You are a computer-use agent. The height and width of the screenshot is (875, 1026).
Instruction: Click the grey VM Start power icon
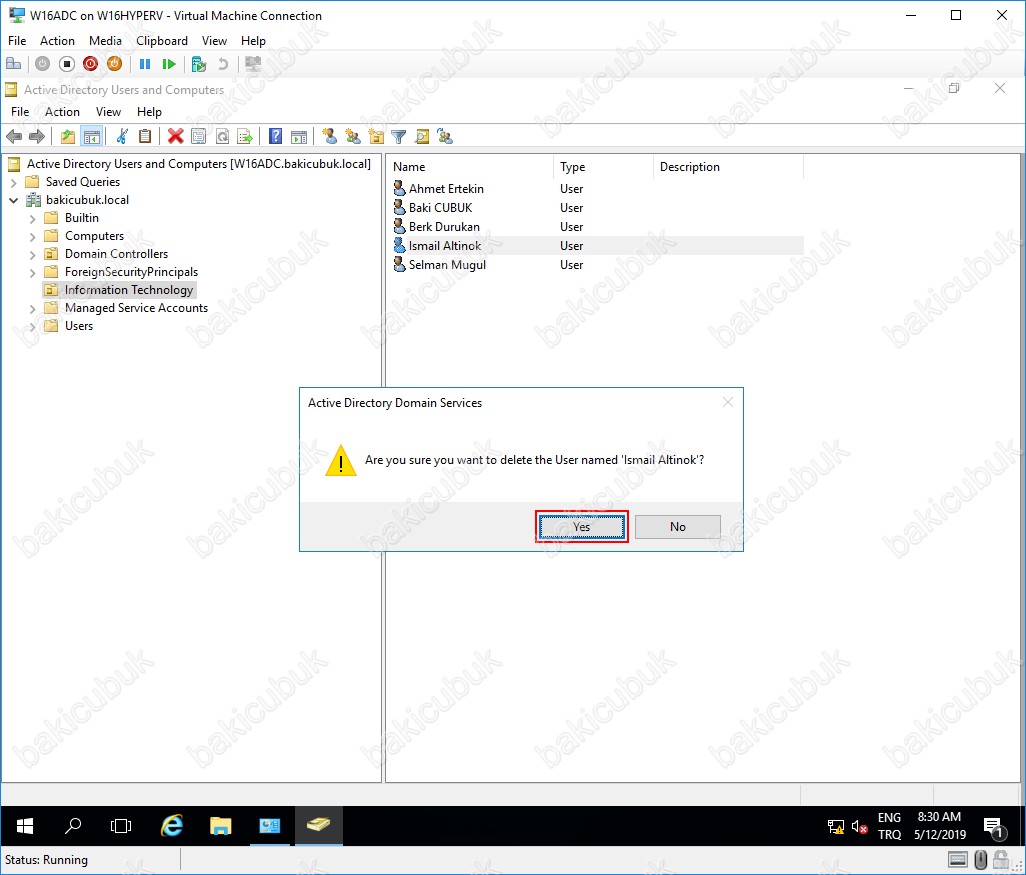point(43,64)
